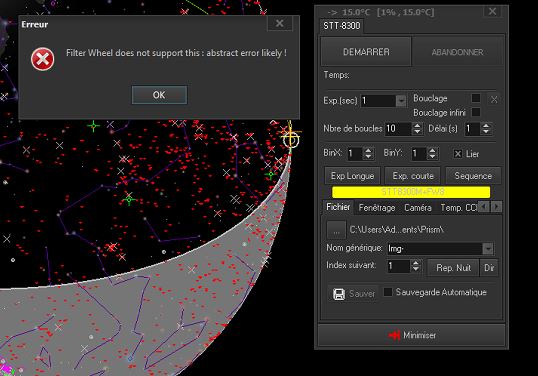Open the Nom générique dropdown

click(488, 248)
